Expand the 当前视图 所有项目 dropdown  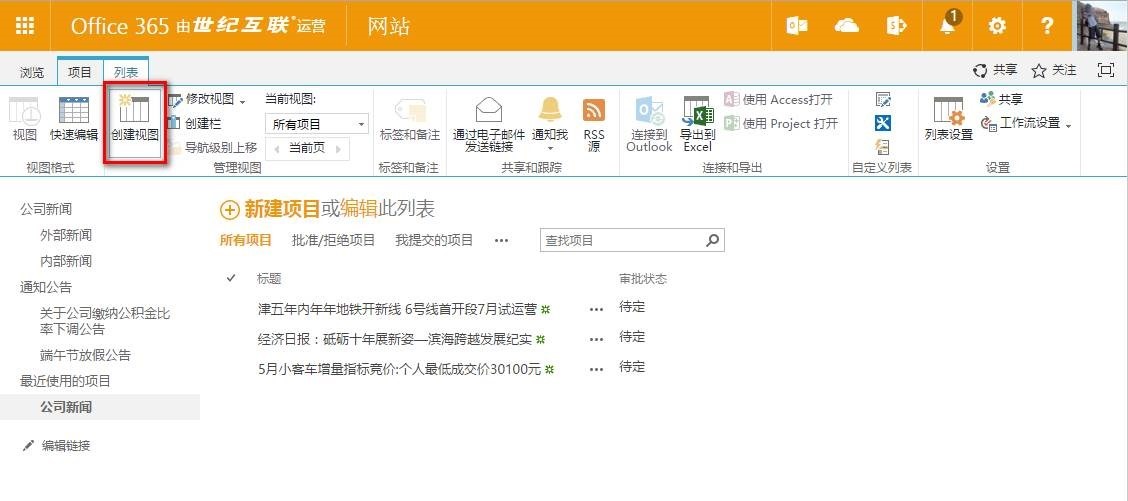pos(361,125)
